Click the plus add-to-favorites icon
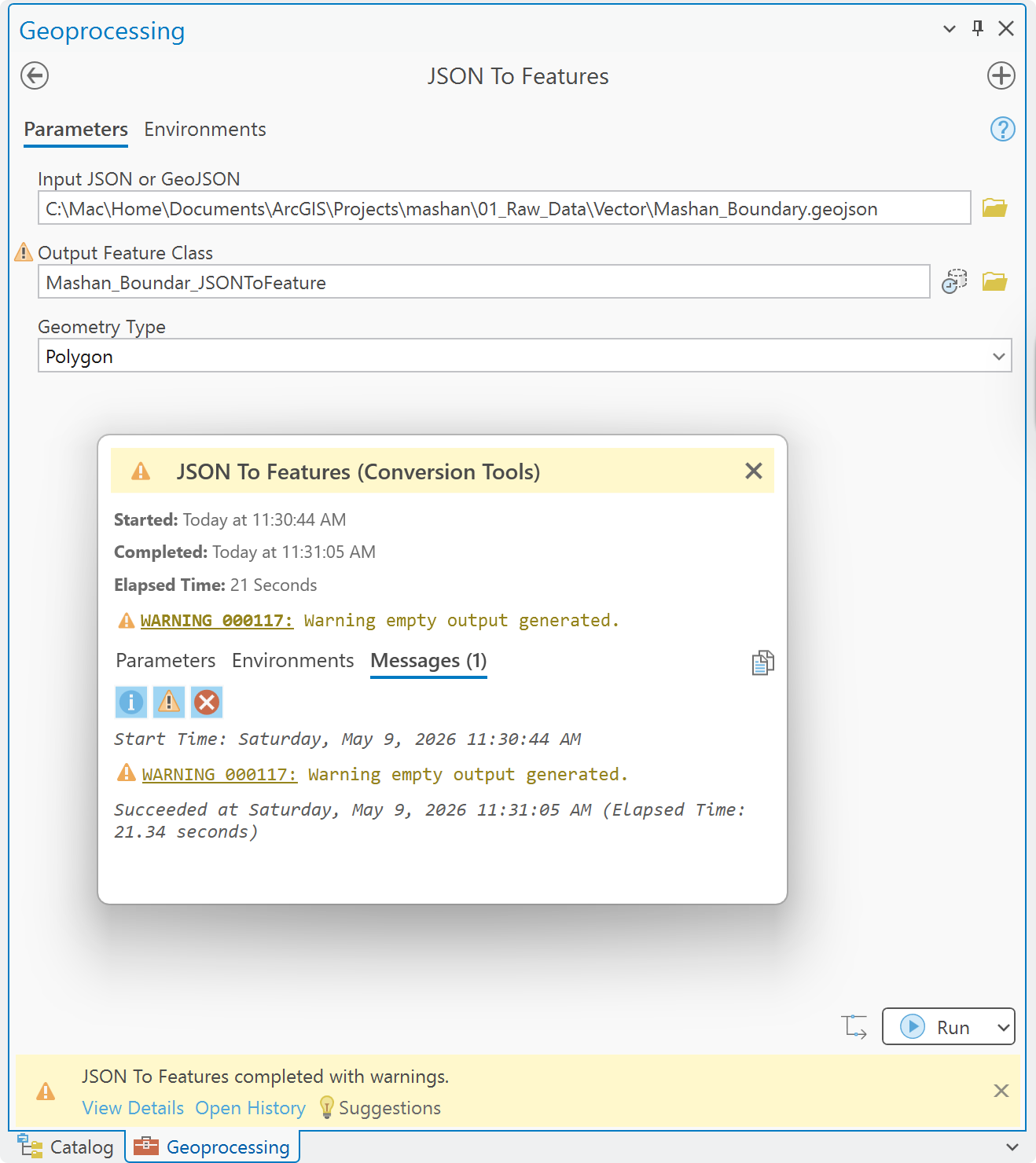 [x=1001, y=76]
